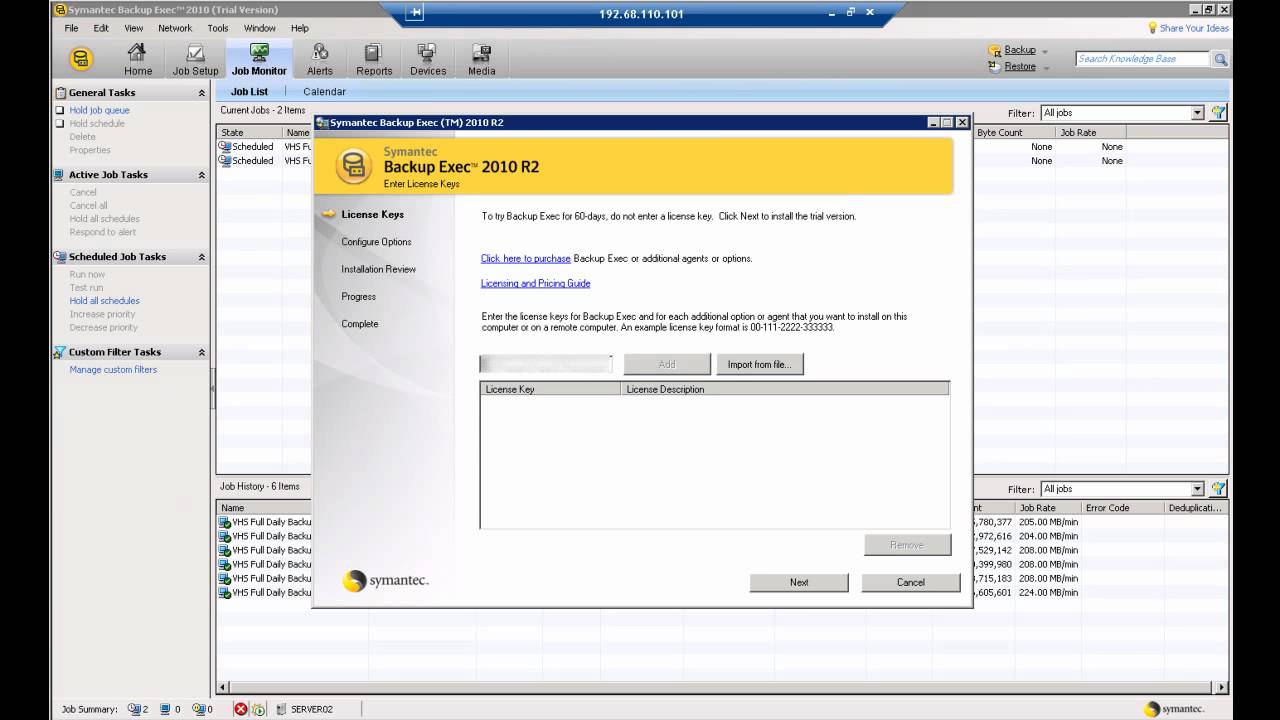Click the Backup toolbar button

(1012, 50)
